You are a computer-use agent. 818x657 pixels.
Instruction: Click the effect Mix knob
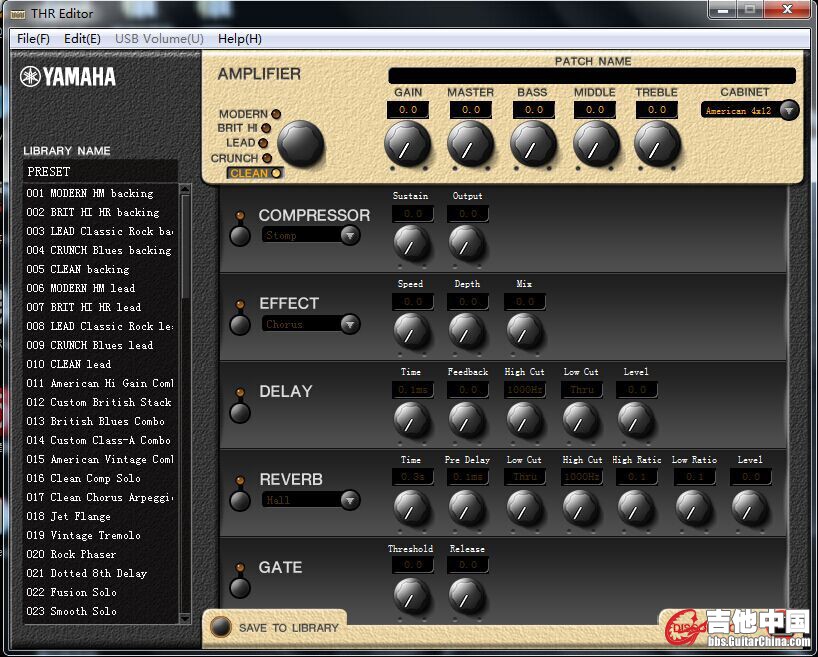(524, 331)
